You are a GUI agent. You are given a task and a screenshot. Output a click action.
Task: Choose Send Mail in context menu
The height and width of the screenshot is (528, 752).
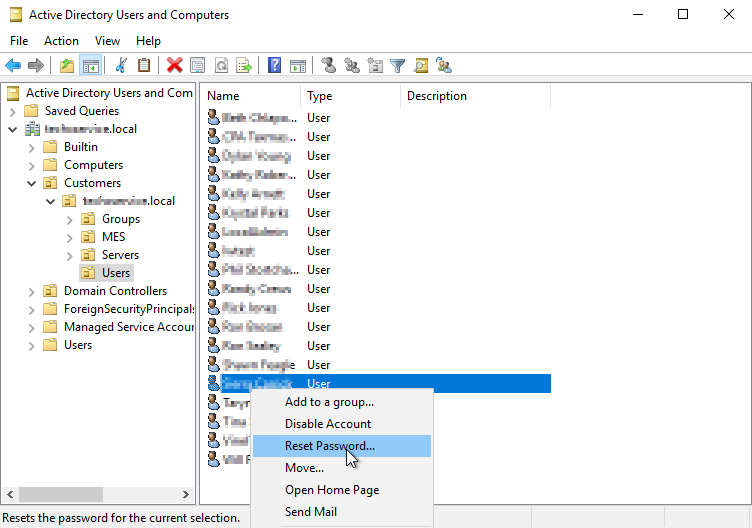click(x=342, y=512)
